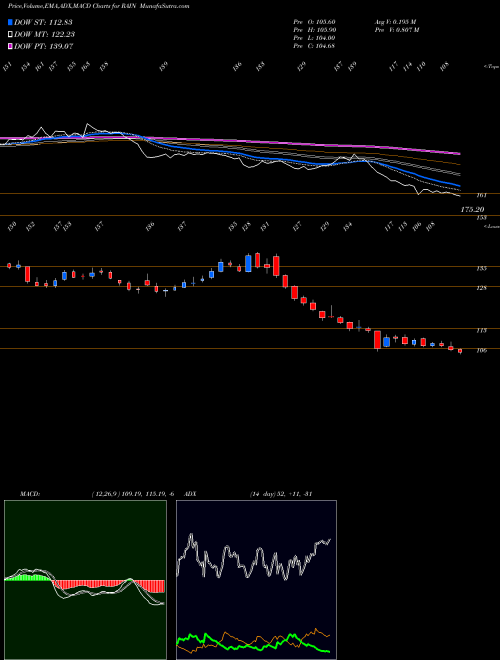Click the 'Pre C: 104.68' value
The width and height of the screenshot is (500, 660).
(314, 46)
